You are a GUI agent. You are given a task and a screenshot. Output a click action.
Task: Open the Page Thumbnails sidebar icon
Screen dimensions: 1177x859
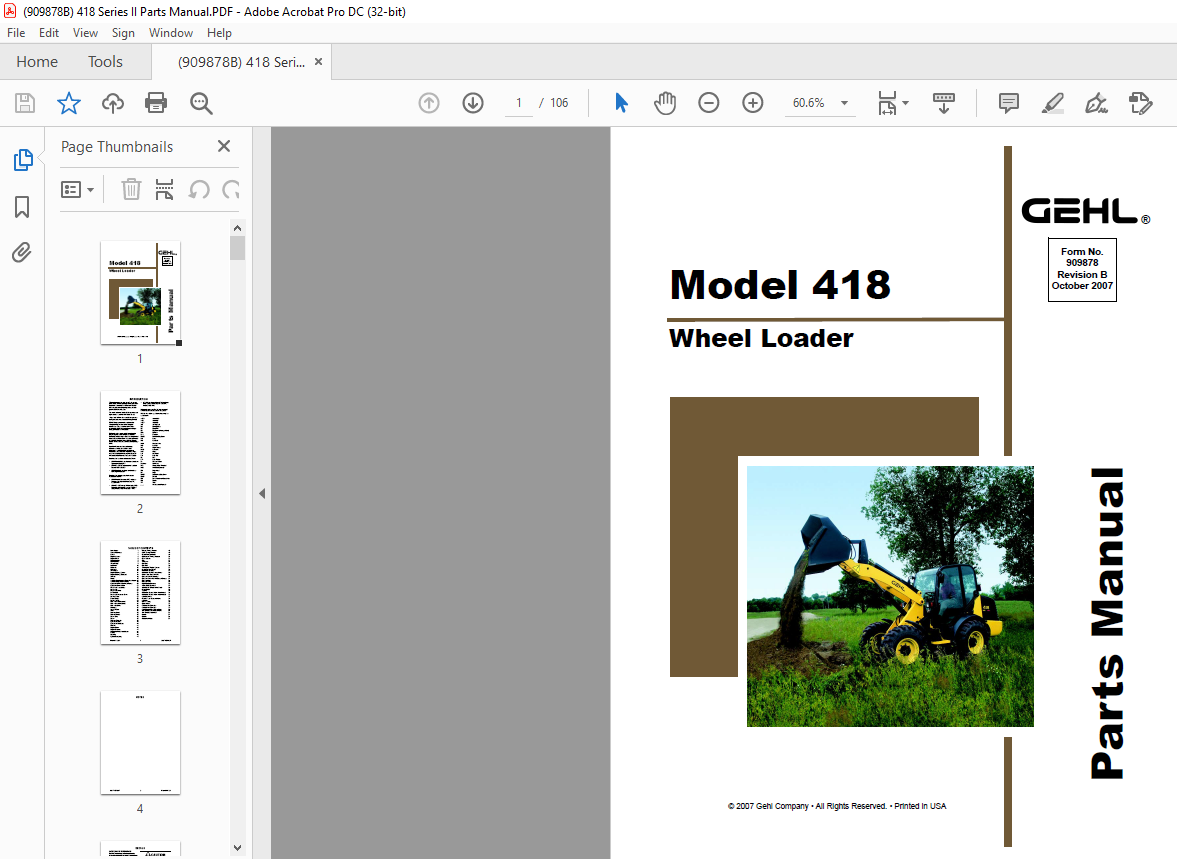point(23,160)
